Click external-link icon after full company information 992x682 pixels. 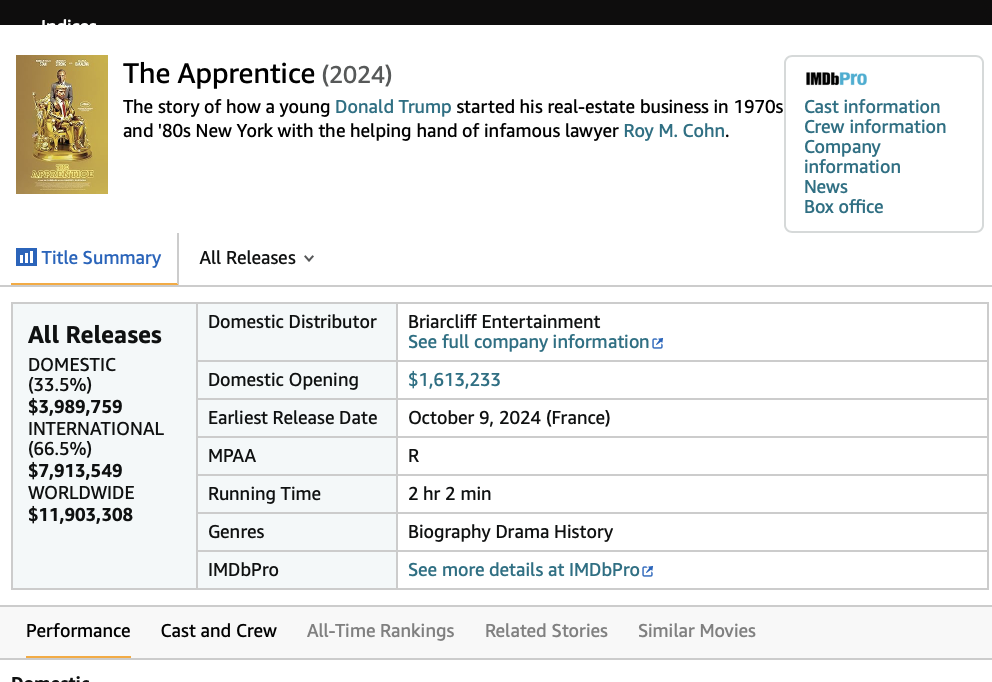point(658,343)
